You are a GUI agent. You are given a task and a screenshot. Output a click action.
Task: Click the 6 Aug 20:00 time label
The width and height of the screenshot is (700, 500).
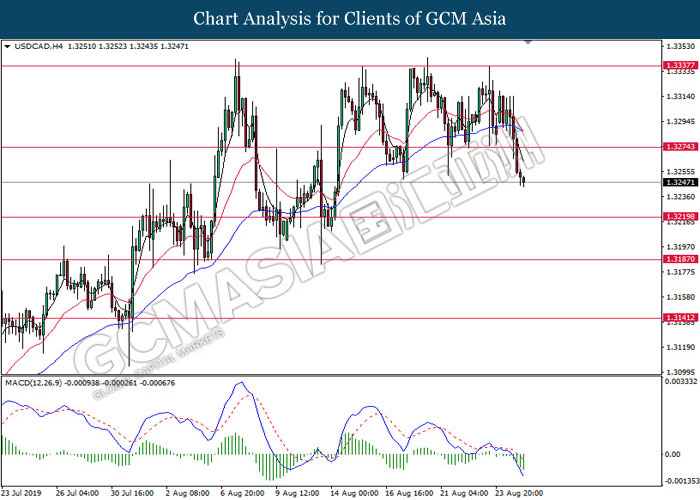(x=242, y=493)
